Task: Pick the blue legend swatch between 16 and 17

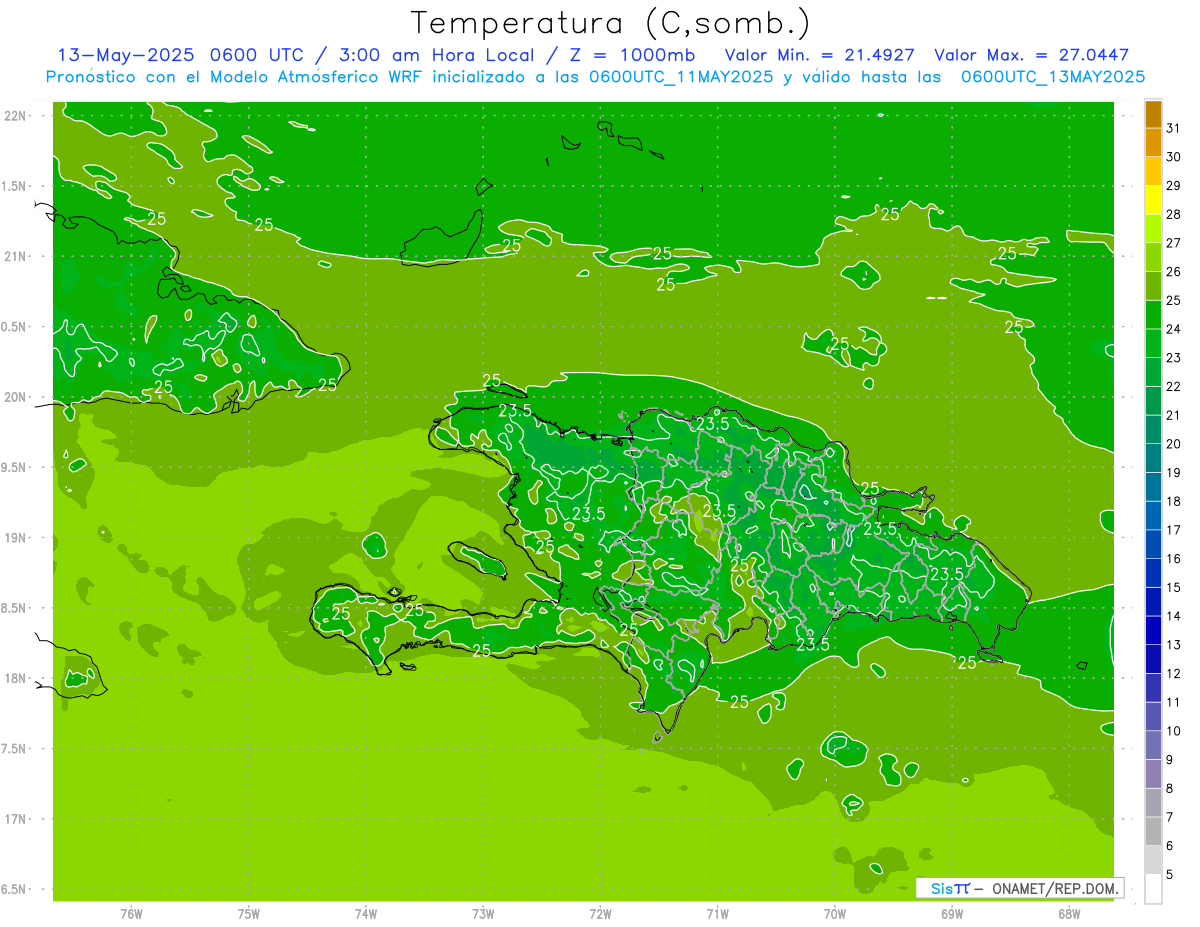Action: 1153,544
